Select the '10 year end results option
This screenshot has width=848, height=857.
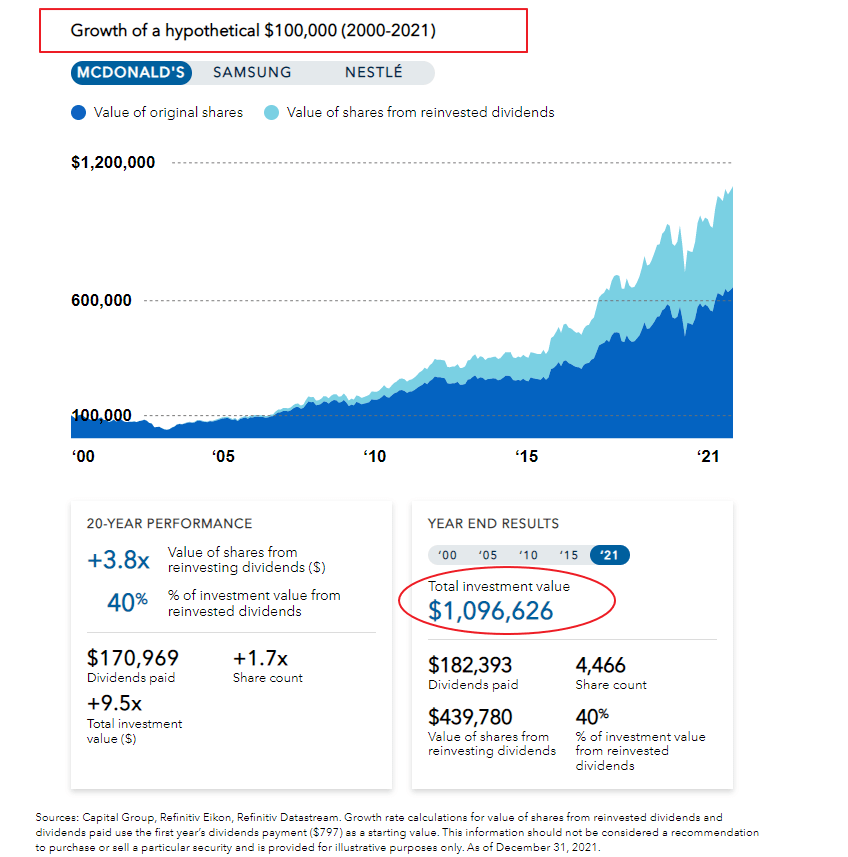tap(528, 555)
